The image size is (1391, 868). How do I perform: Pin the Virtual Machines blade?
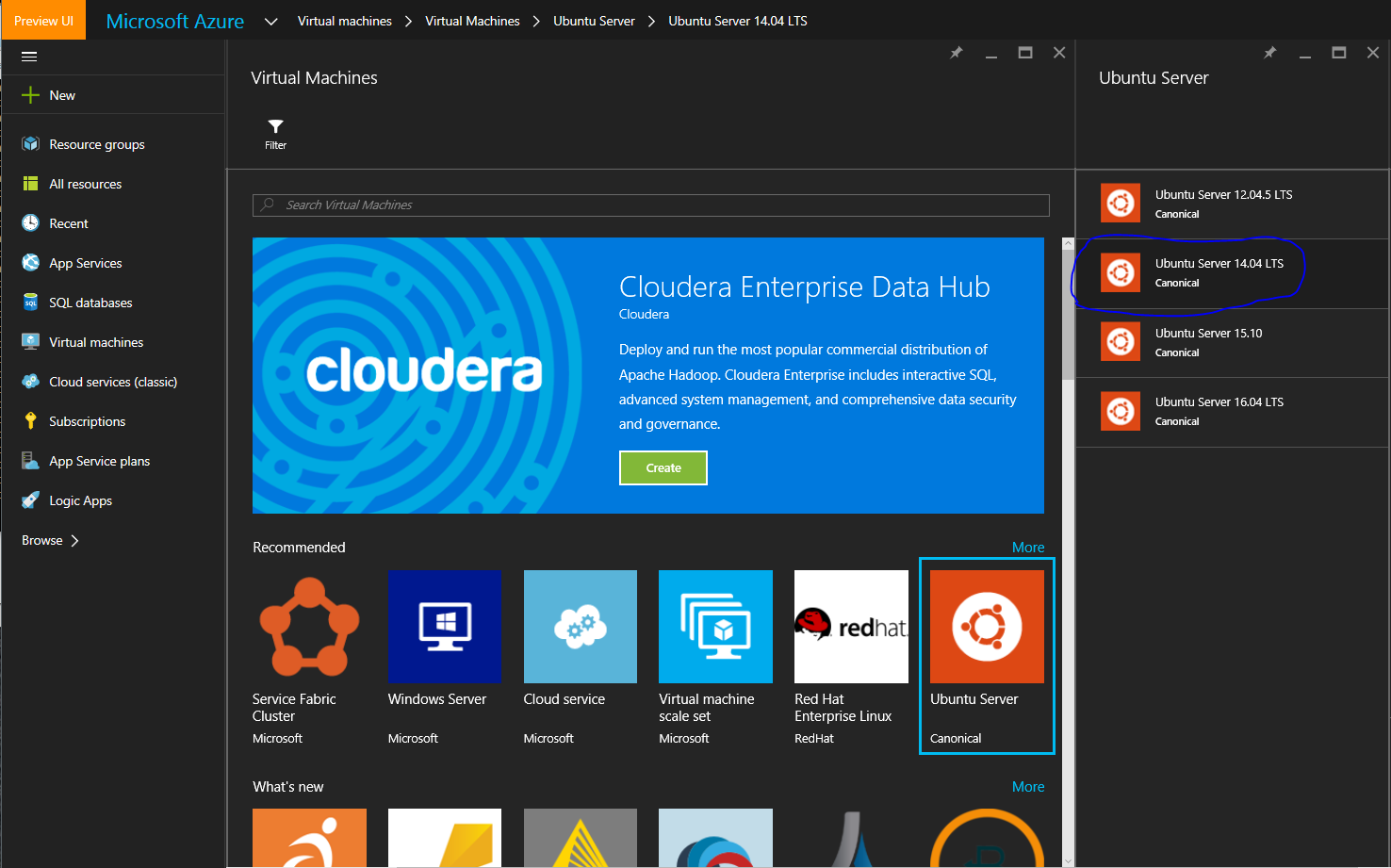[957, 53]
